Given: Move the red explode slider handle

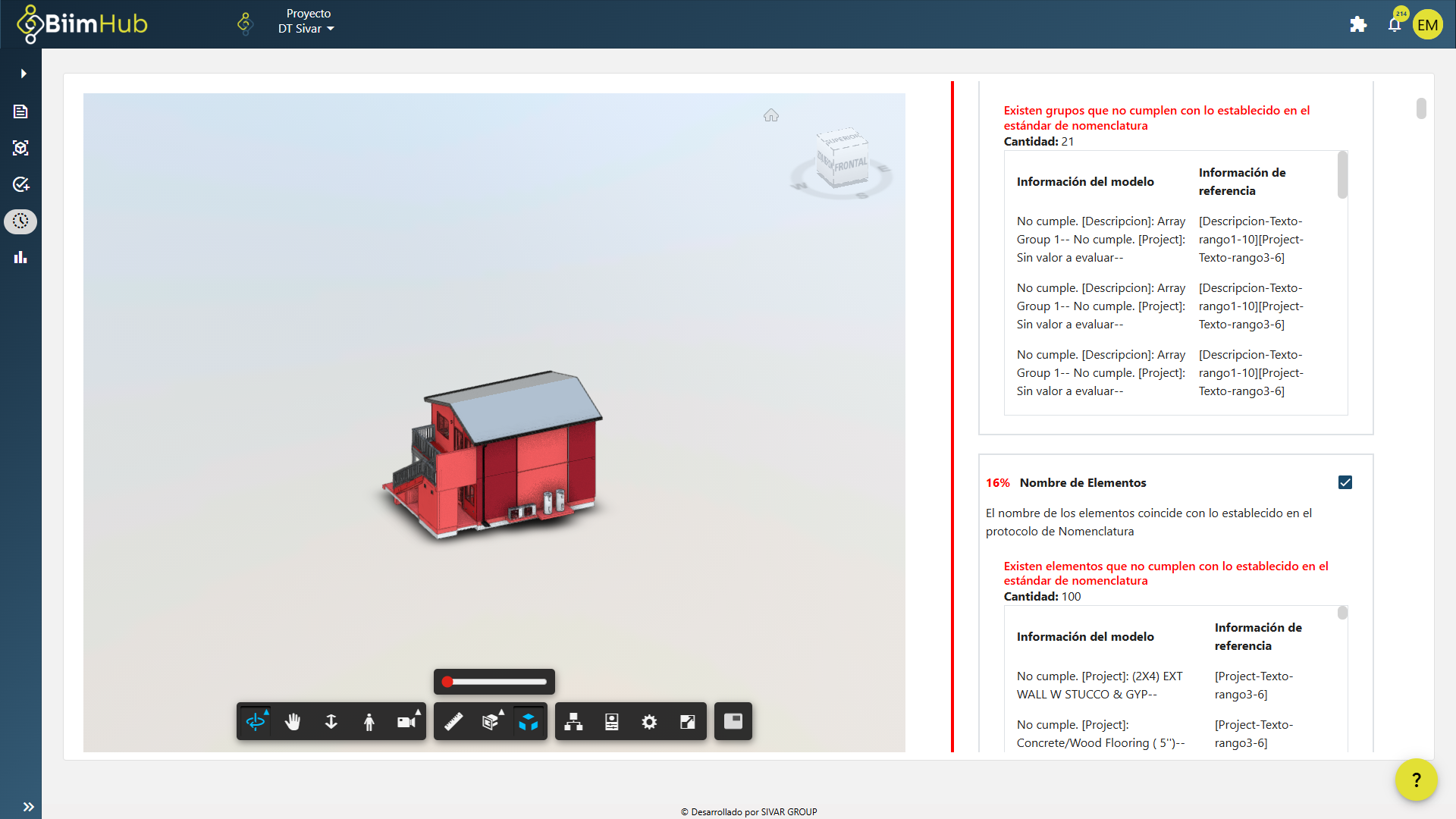Looking at the screenshot, I should [x=447, y=681].
